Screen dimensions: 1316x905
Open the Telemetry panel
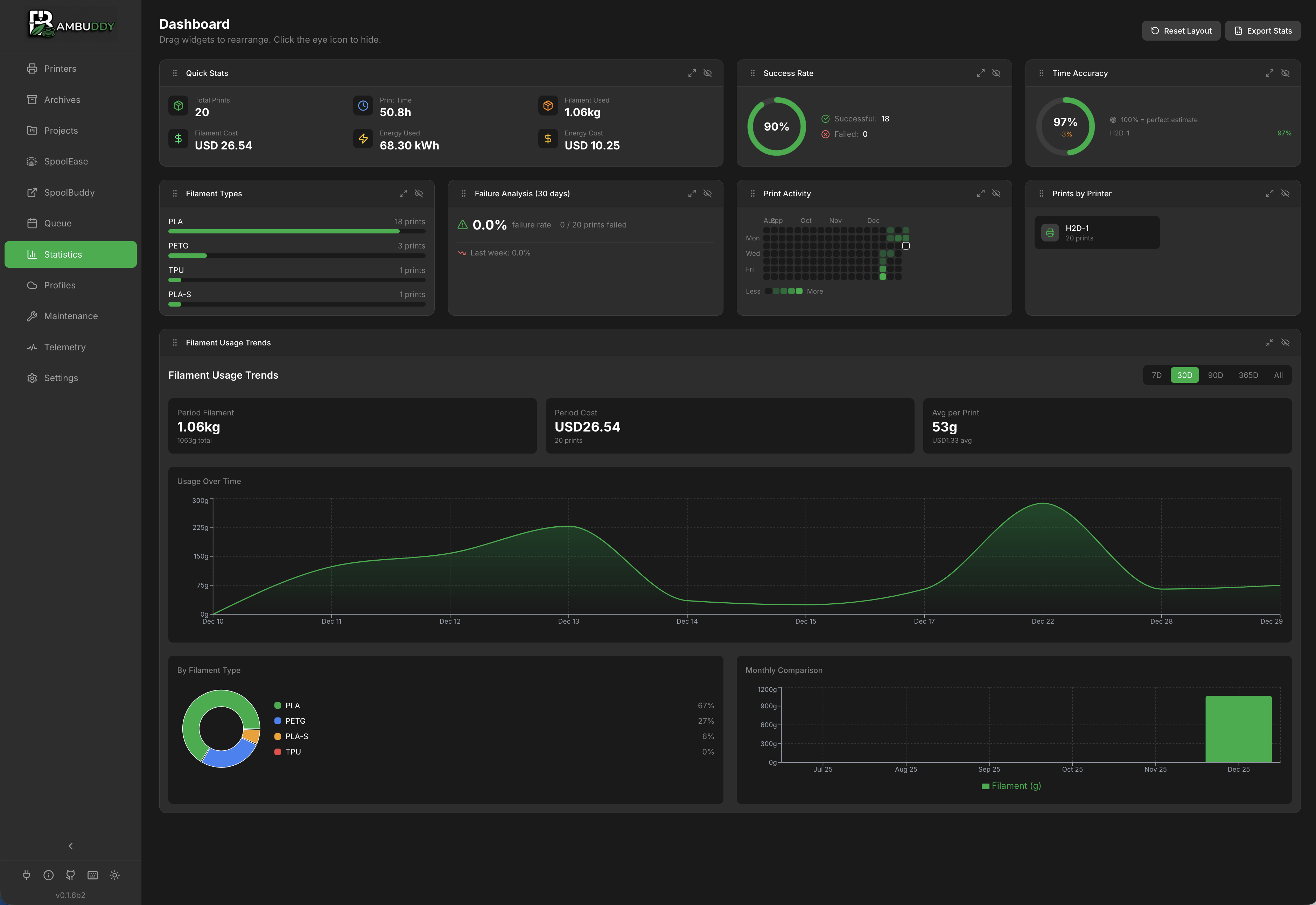click(65, 346)
